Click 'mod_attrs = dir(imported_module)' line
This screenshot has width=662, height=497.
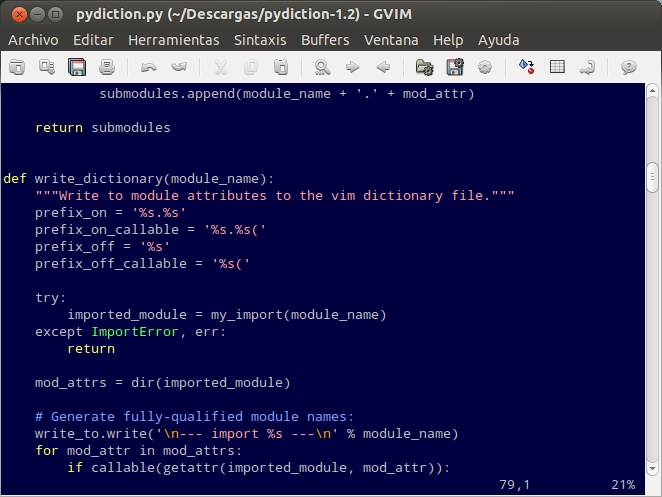(163, 383)
